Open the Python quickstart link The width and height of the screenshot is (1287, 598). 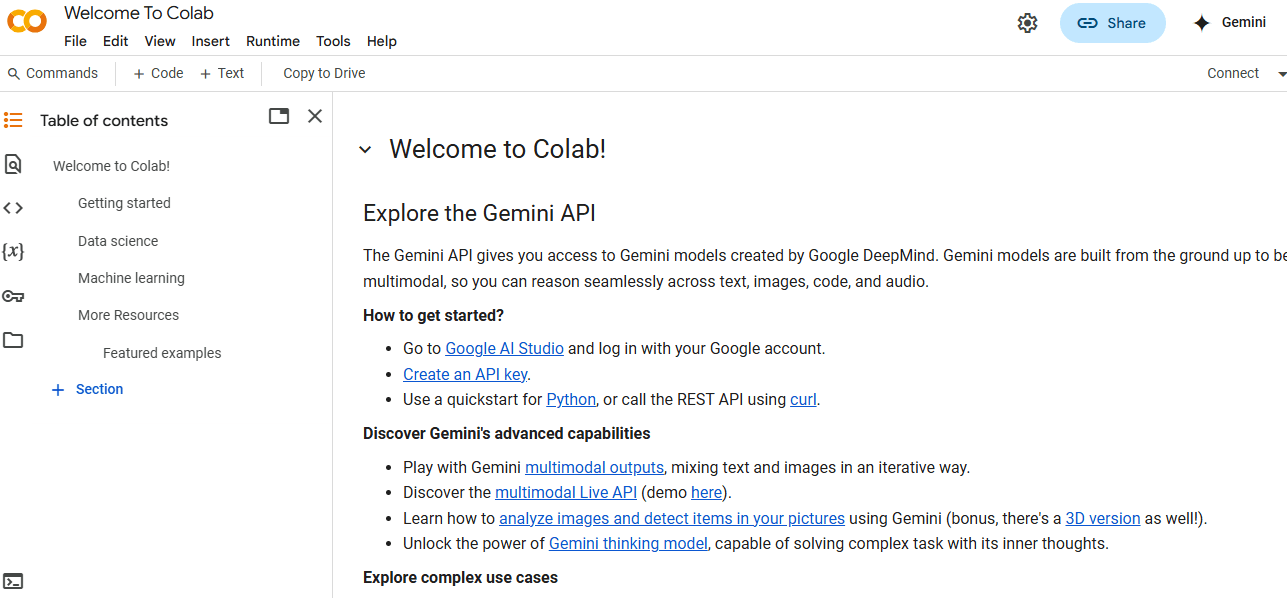point(571,399)
